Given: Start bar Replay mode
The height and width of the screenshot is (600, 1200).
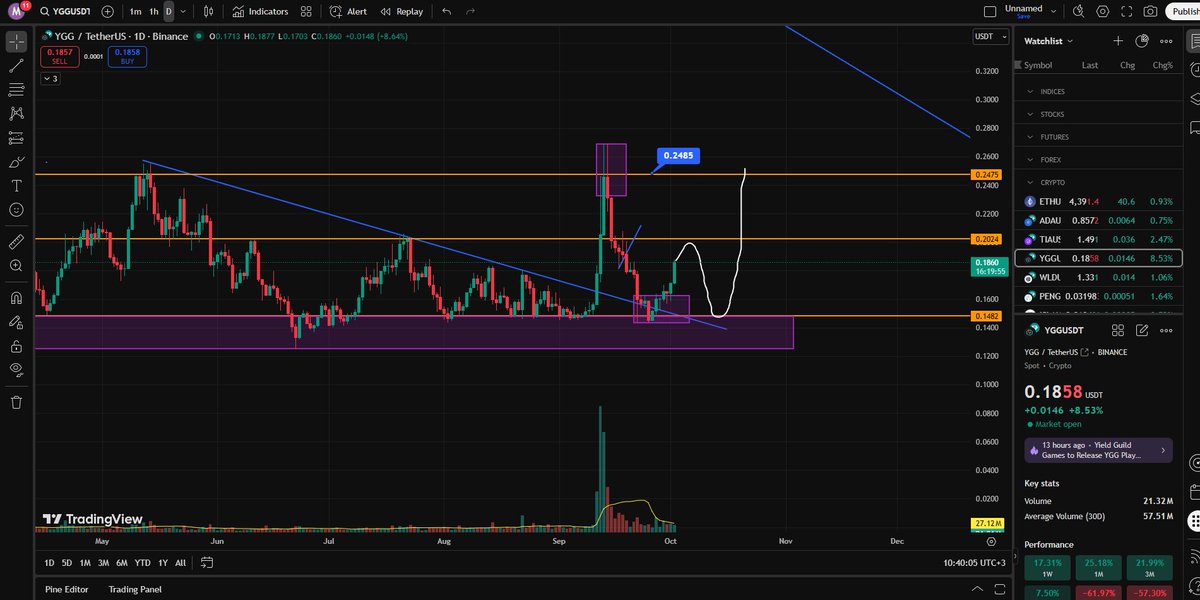Looking at the screenshot, I should [400, 12].
